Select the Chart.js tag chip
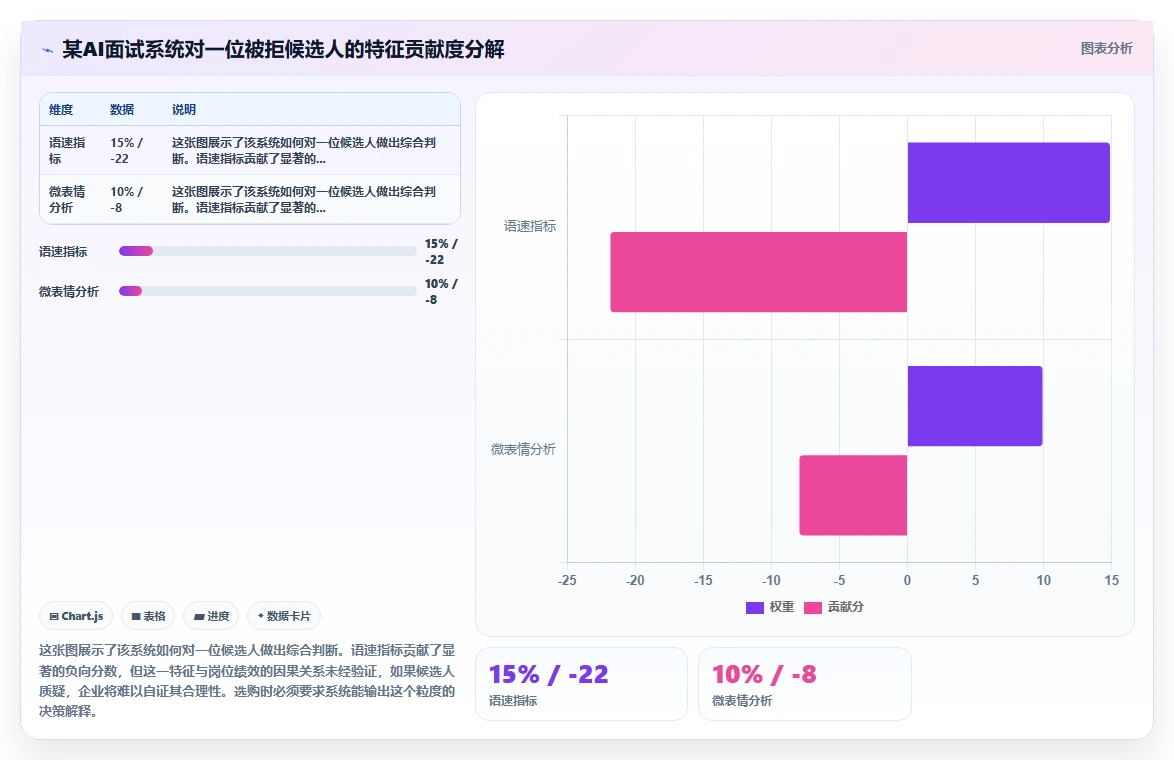 [x=76, y=616]
